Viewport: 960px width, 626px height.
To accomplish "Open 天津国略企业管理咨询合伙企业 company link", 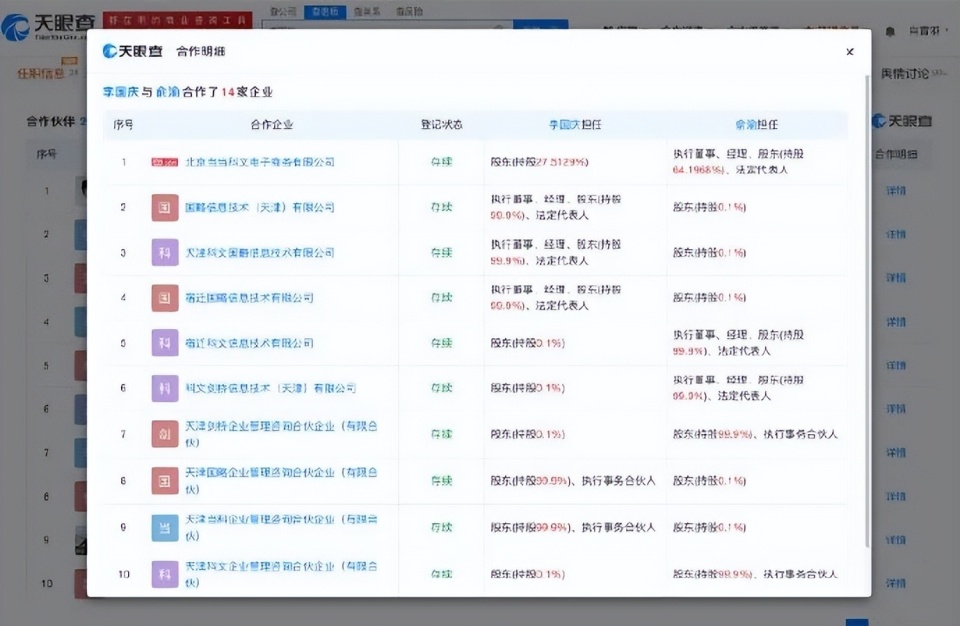I will tap(281, 481).
